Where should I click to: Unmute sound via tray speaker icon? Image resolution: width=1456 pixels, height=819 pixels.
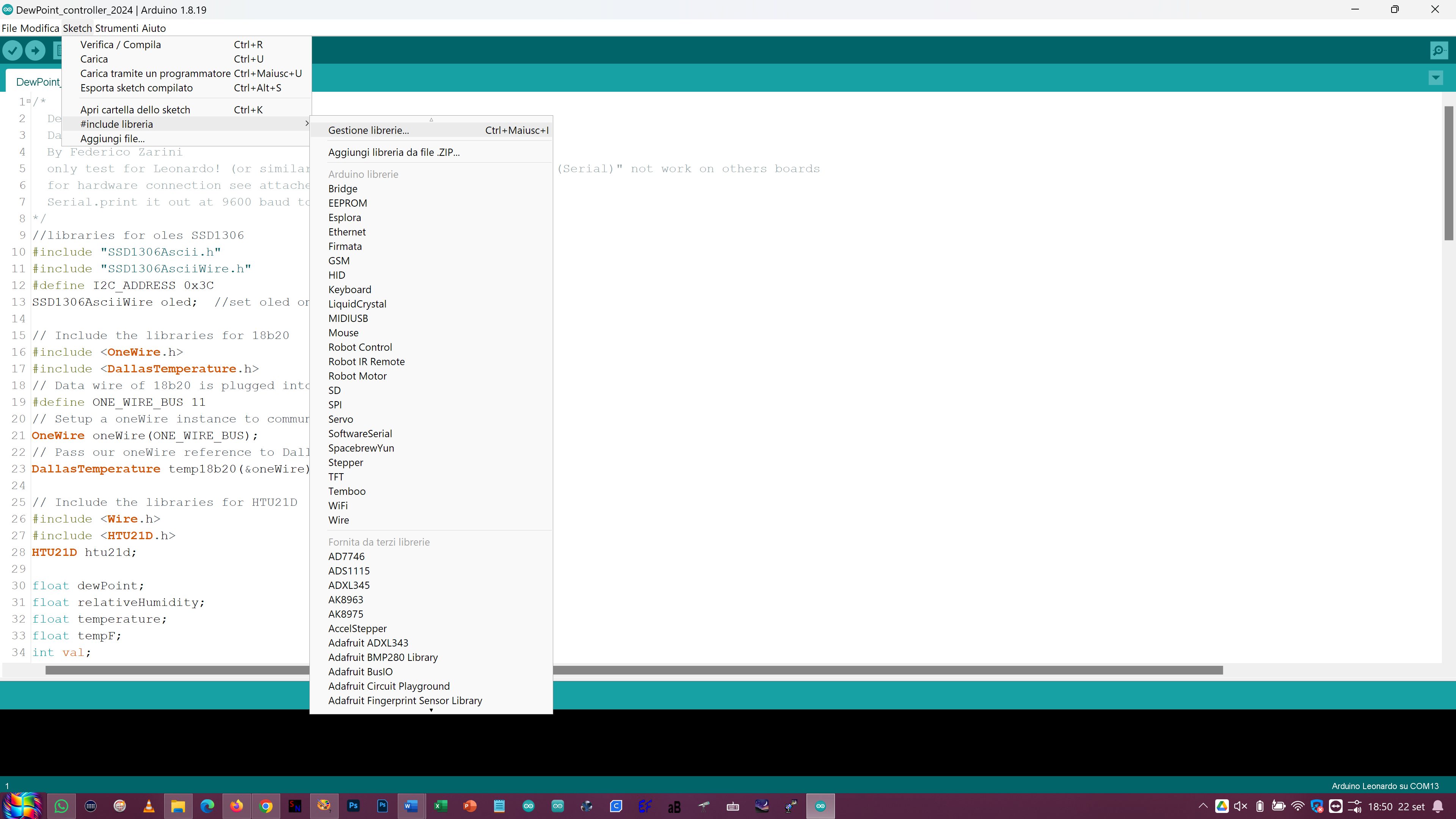click(1241, 806)
